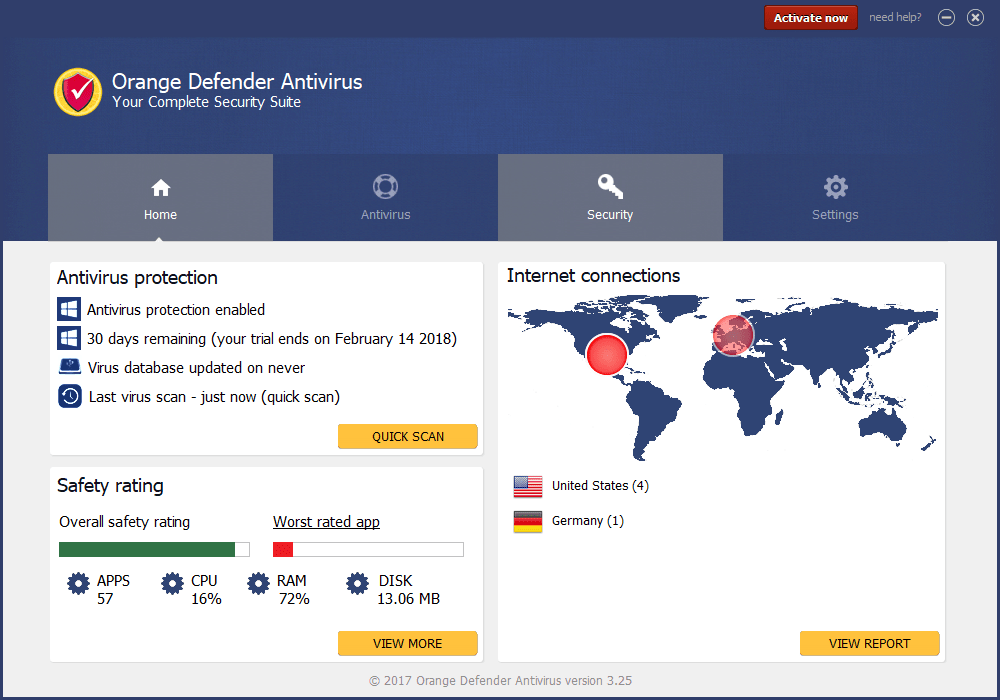Click the clock icon beside Last virus scan
This screenshot has width=1000, height=700.
click(69, 396)
